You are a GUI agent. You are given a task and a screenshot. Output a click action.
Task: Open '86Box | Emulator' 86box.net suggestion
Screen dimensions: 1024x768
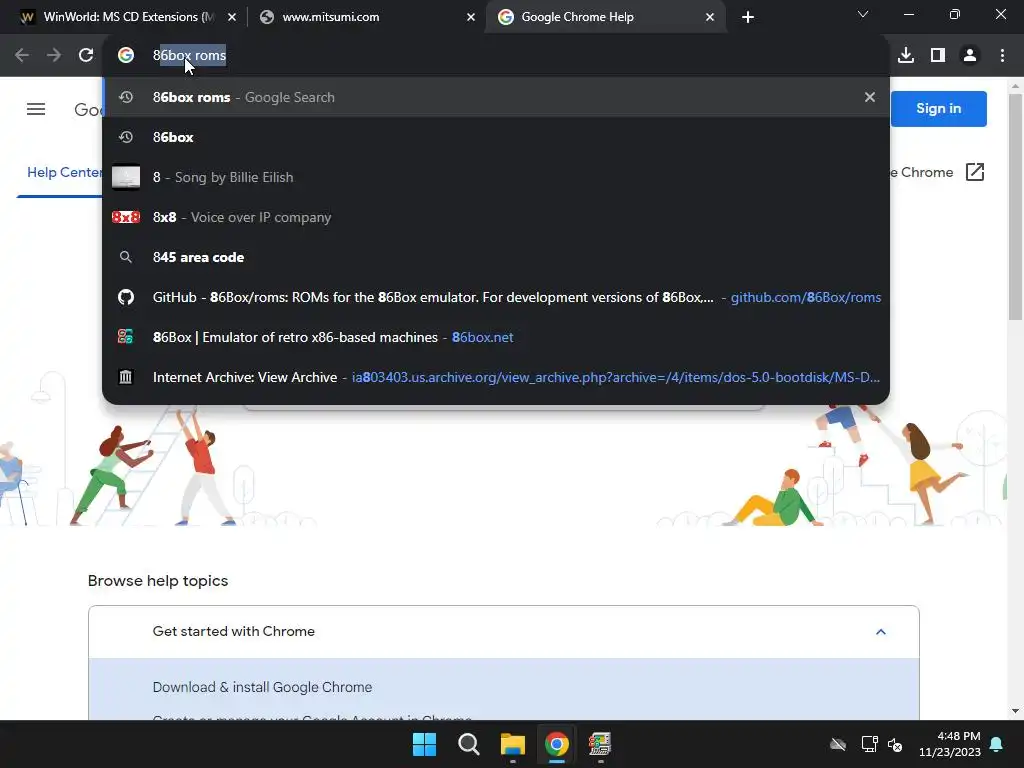pyautogui.click(x=496, y=337)
